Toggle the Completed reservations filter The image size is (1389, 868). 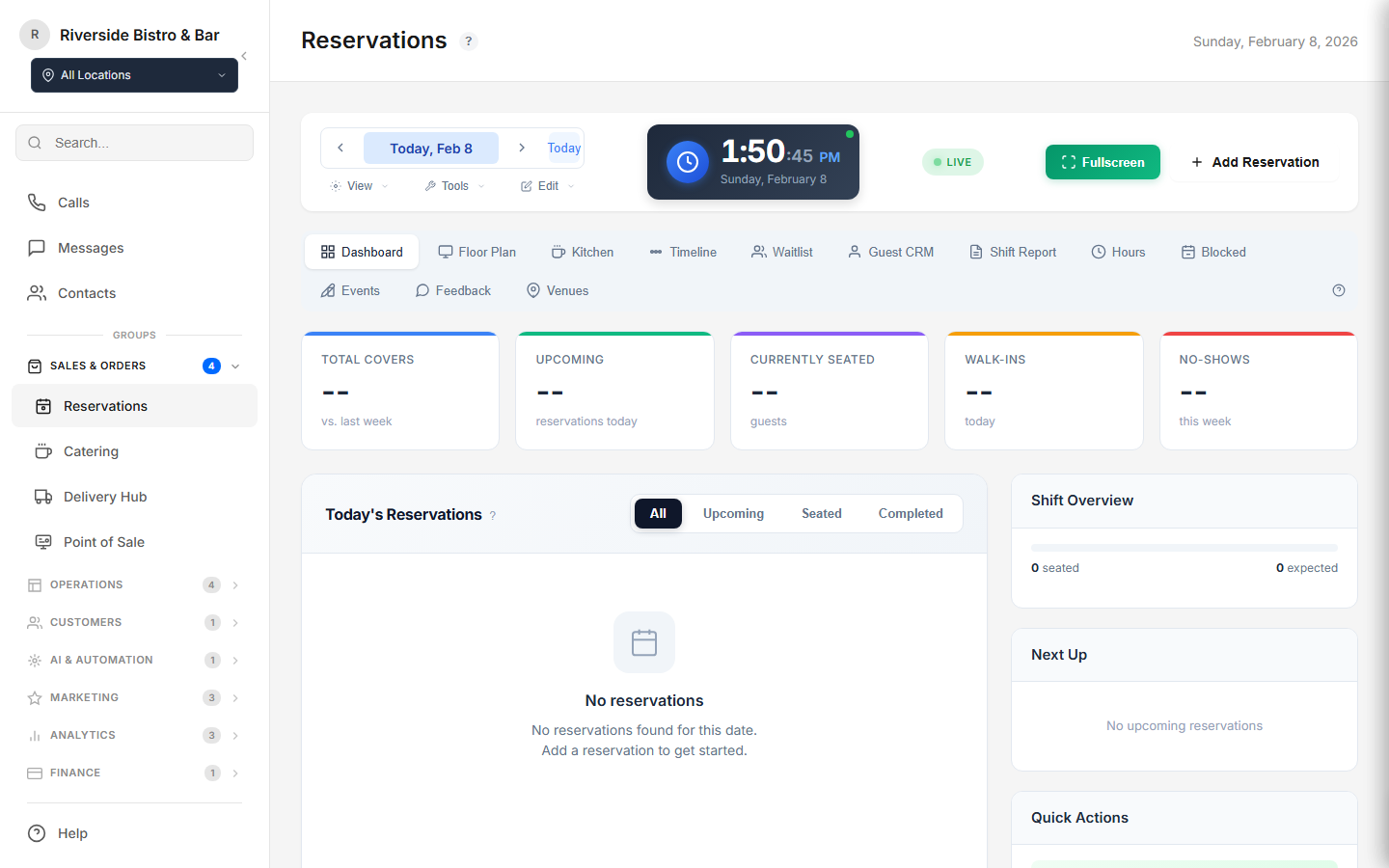pyautogui.click(x=910, y=513)
